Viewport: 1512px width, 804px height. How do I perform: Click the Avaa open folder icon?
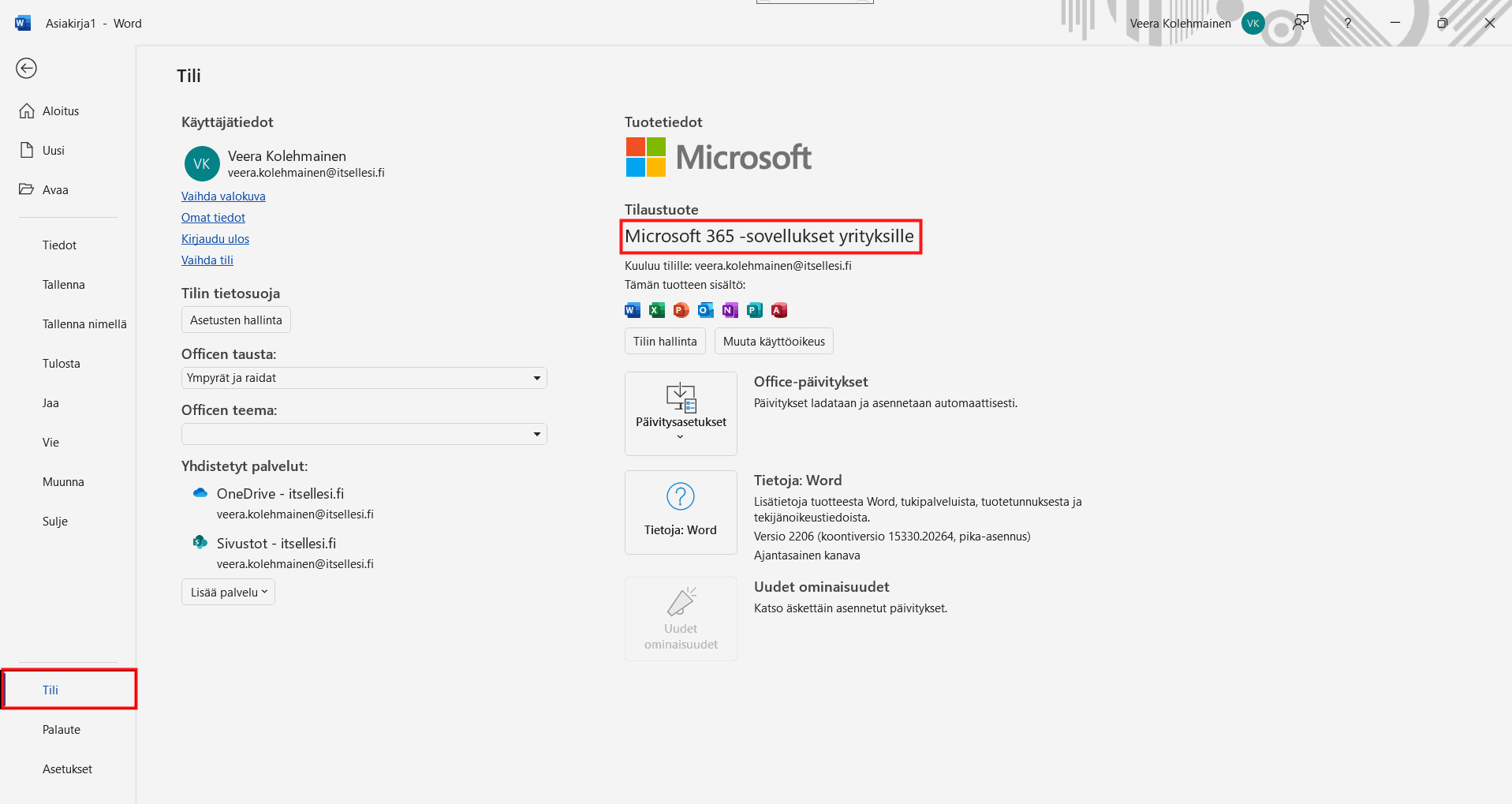27,189
